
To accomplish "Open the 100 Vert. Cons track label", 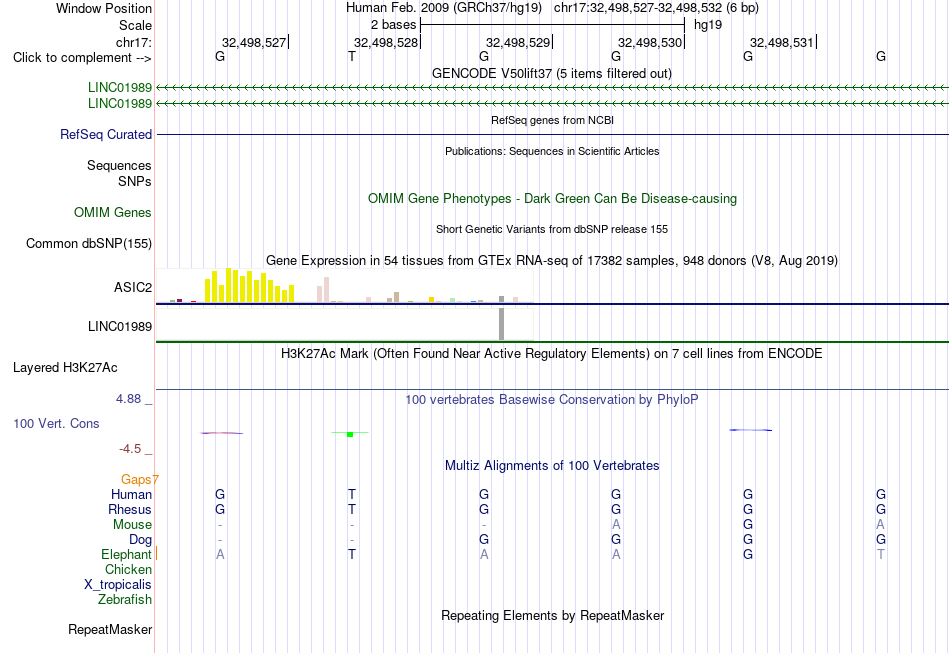I will (56, 423).
